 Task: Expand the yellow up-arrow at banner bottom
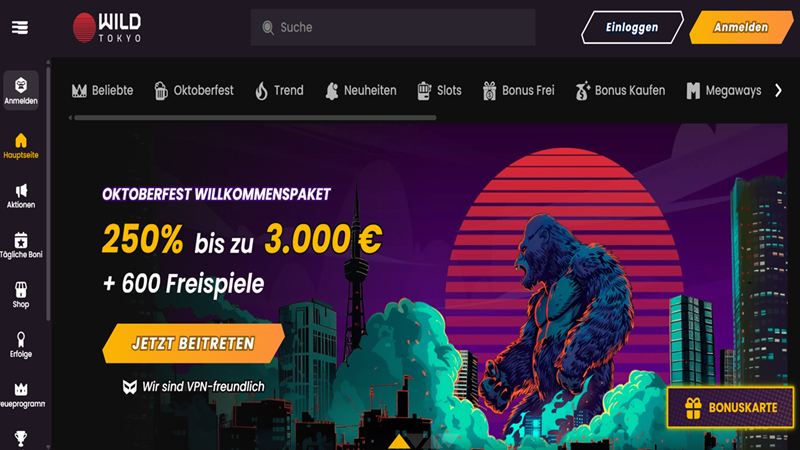pos(399,442)
